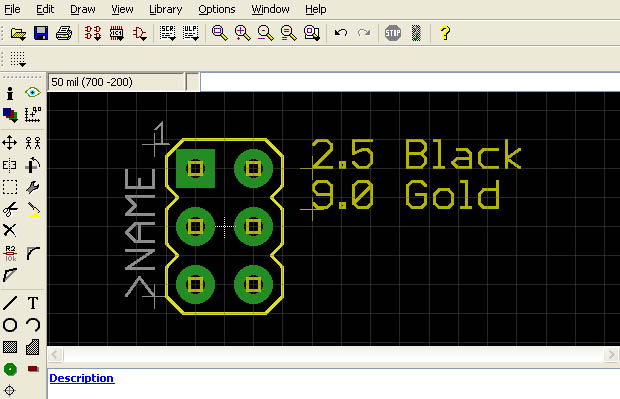Select the Miter tool

33,253
